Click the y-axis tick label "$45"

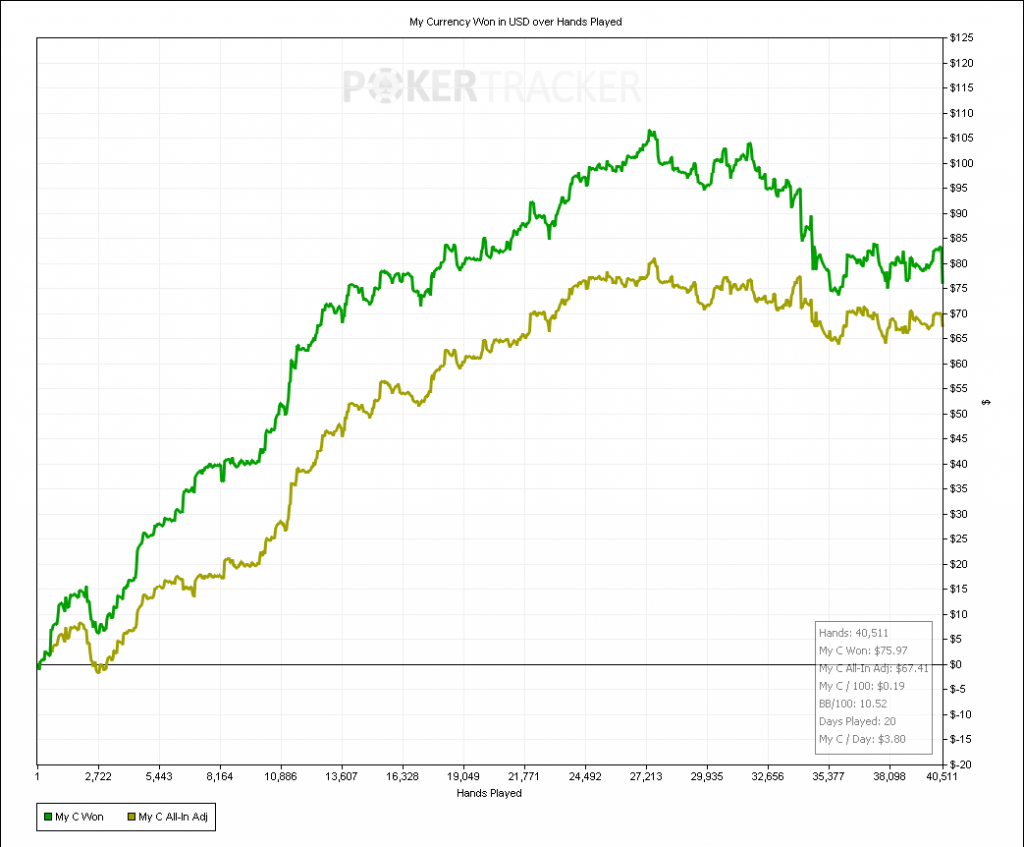pos(959,439)
